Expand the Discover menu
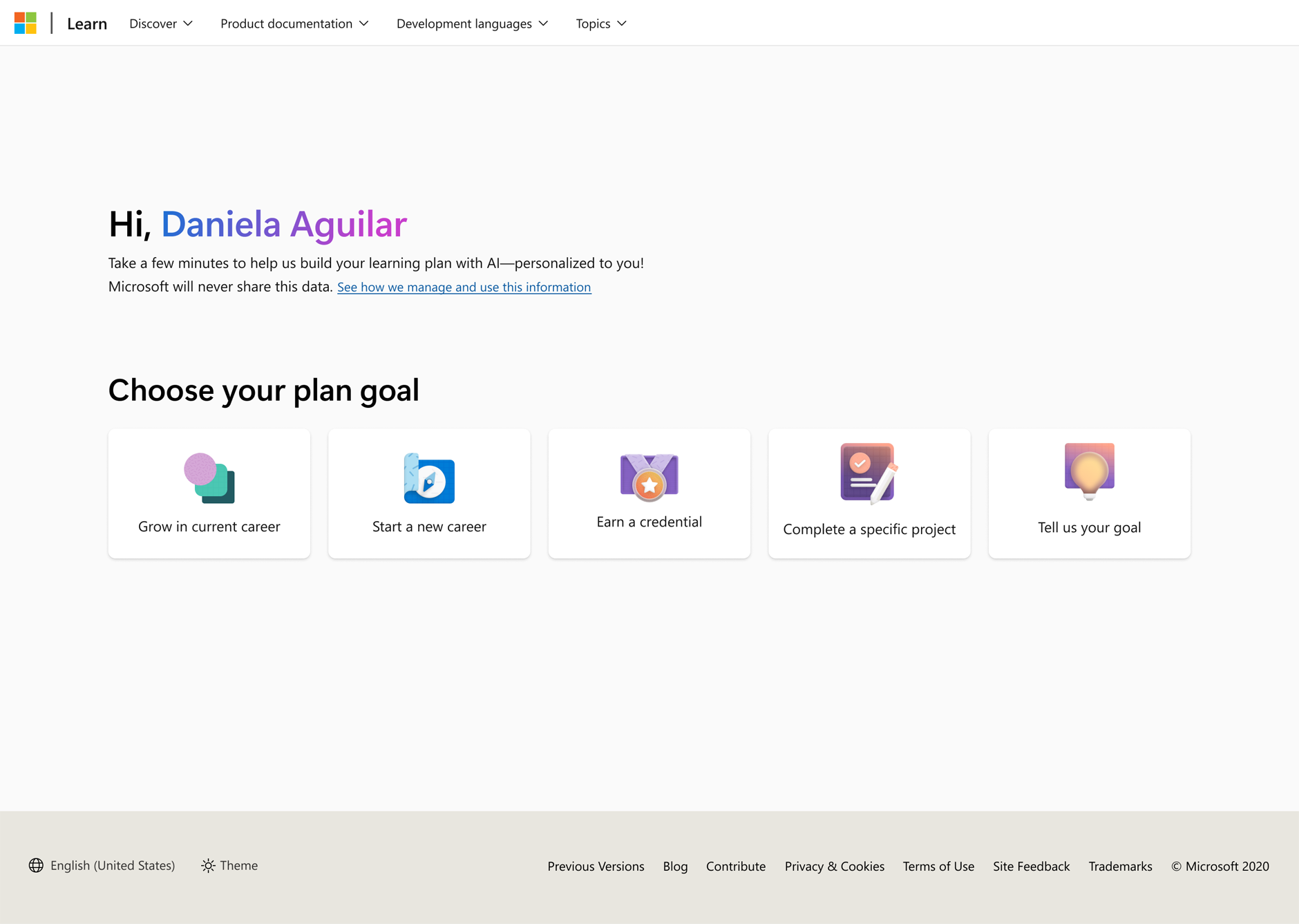Screen dimensions: 1299x924 point(161,23)
